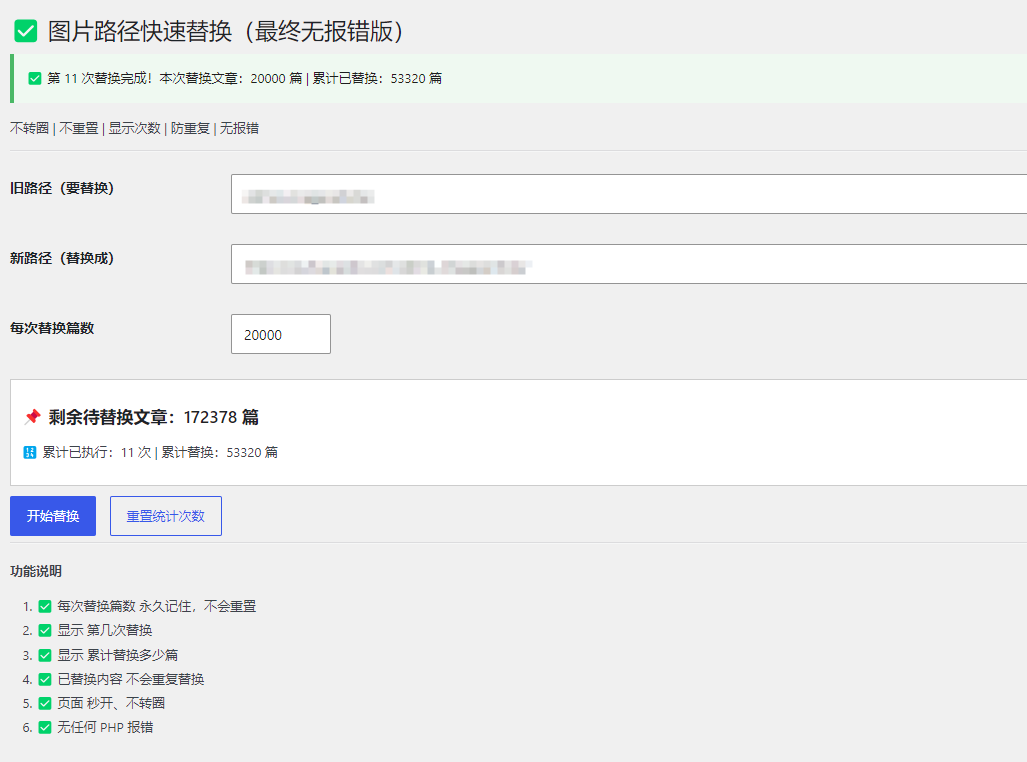Focus the 新路径（替换成）input field

(x=629, y=264)
